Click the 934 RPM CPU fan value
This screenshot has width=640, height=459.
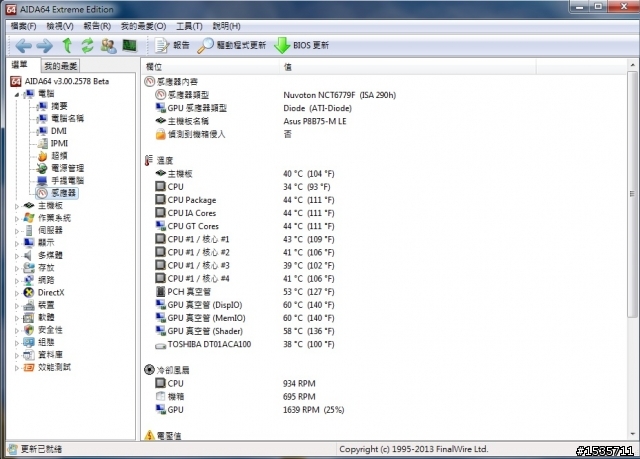[299, 384]
